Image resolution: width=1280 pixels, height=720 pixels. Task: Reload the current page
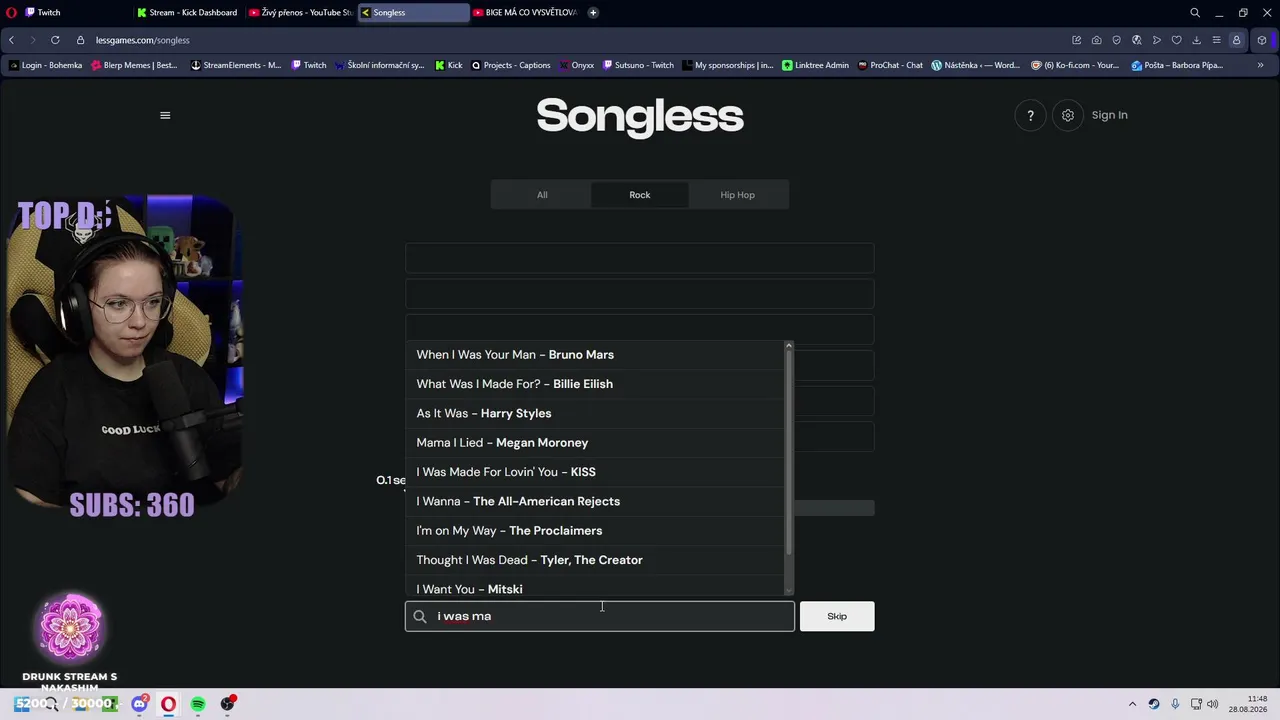tap(54, 40)
